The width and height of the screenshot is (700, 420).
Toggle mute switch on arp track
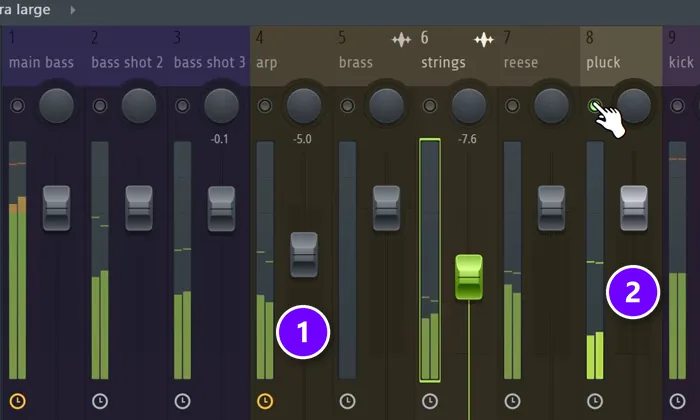pos(265,106)
